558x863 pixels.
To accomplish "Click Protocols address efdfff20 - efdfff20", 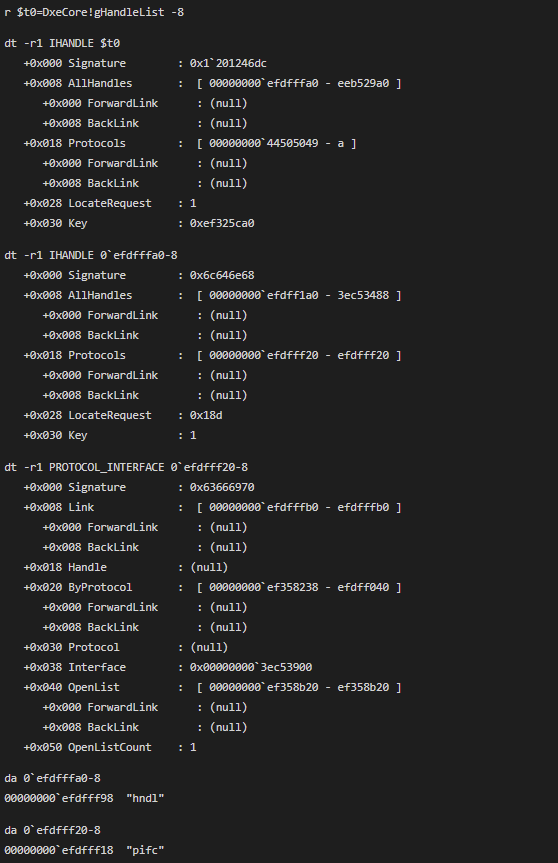I will (x=299, y=355).
